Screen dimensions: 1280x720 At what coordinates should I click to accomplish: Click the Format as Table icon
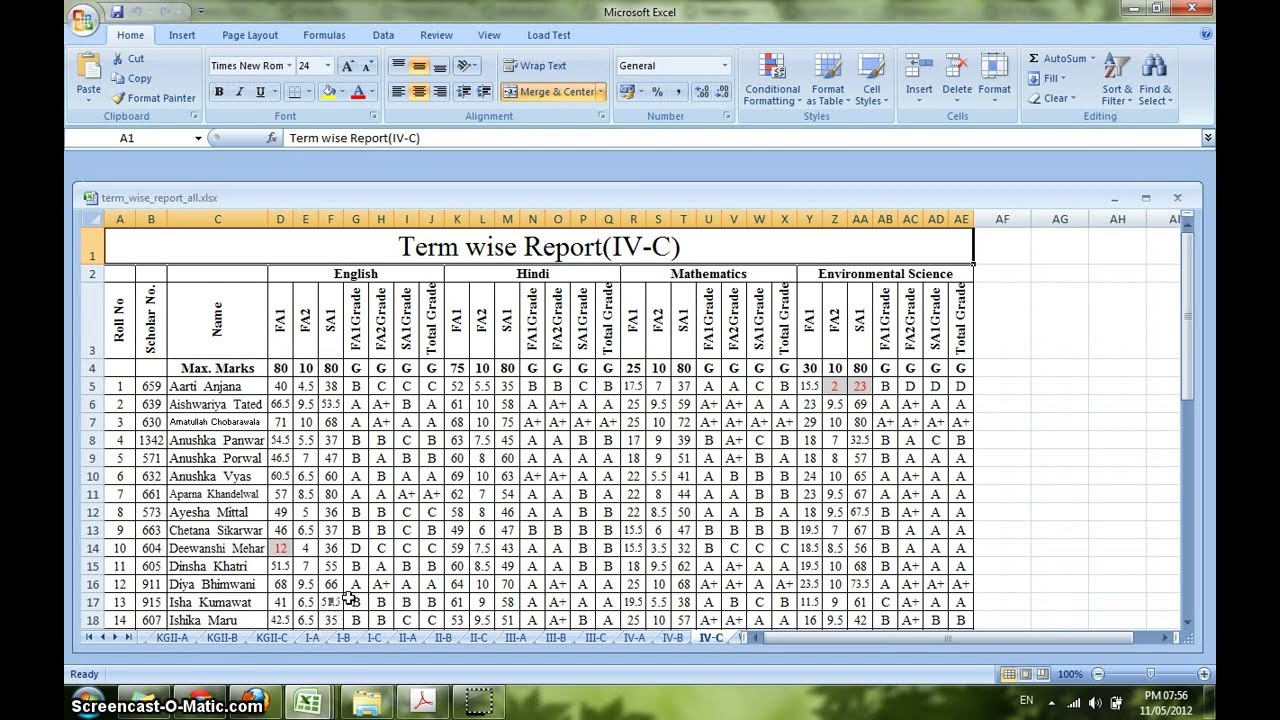click(x=828, y=80)
